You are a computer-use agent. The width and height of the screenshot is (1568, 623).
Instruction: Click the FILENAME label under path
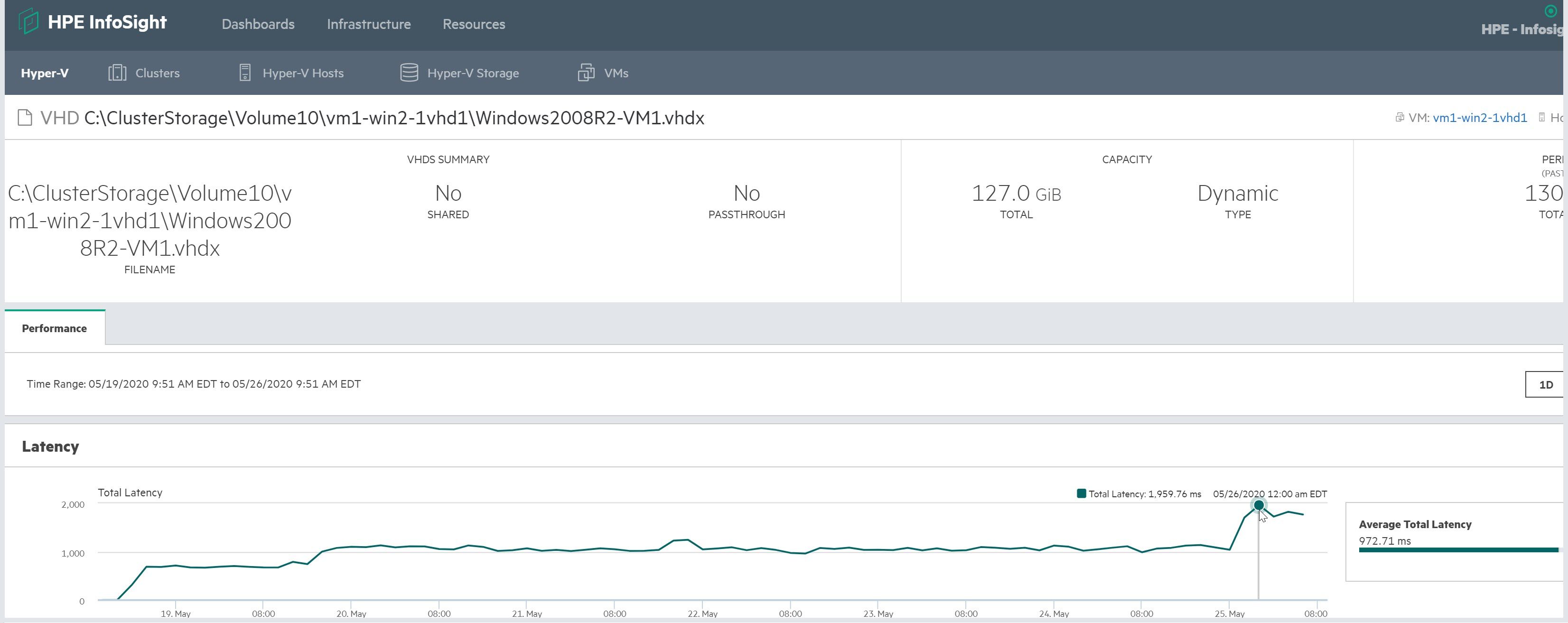[150, 270]
